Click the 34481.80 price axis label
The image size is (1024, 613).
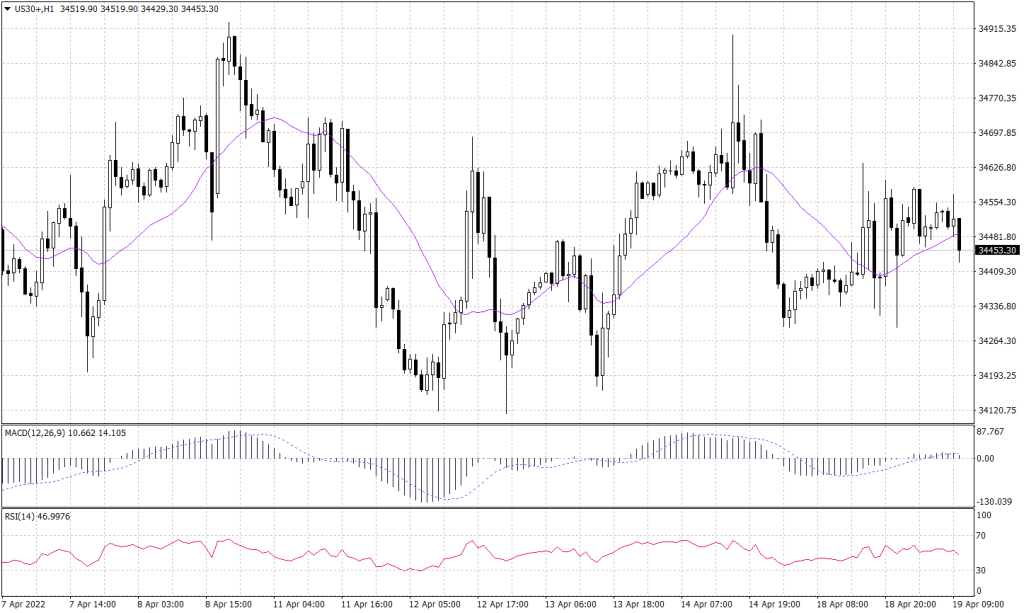pos(997,236)
